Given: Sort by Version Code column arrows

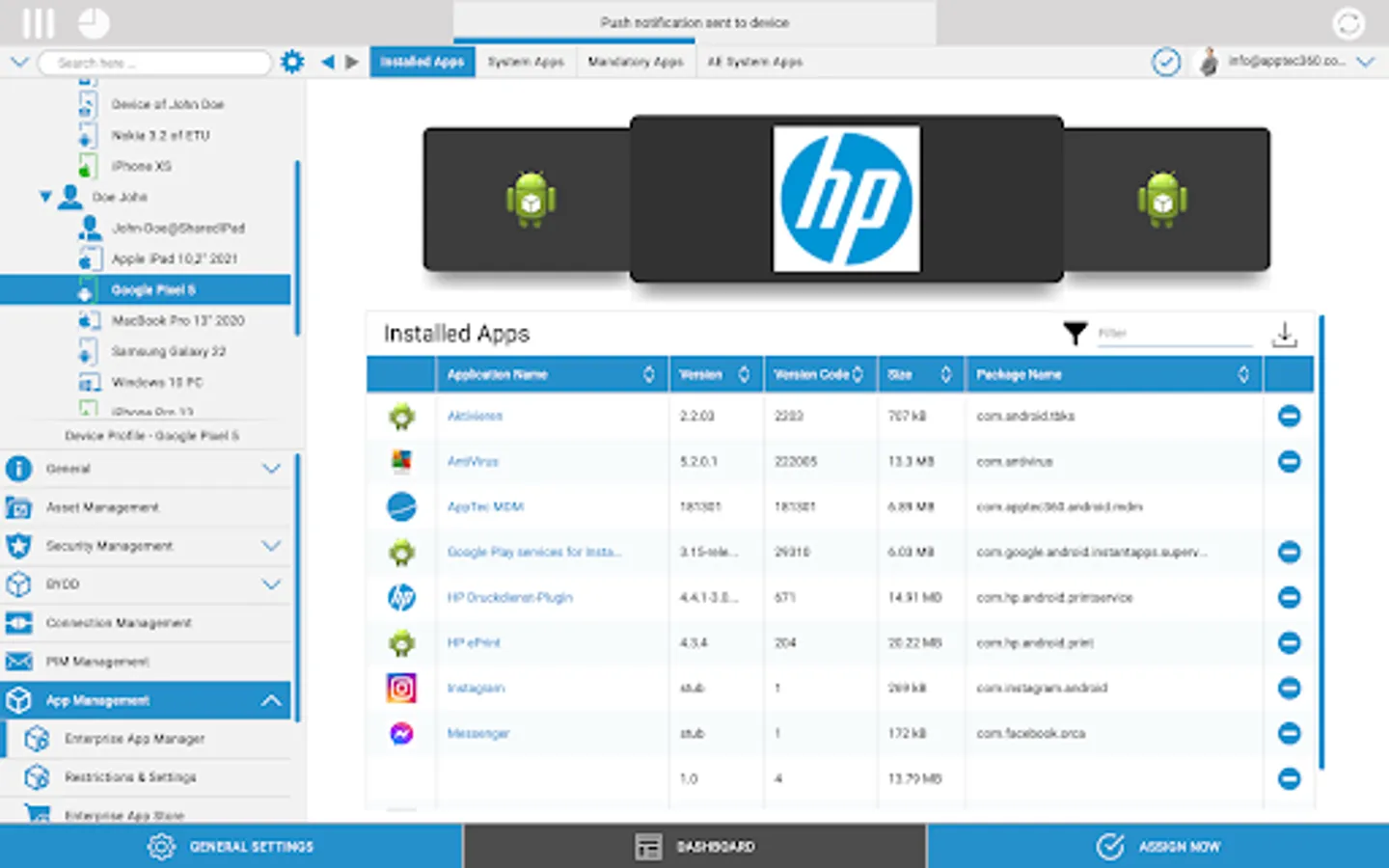Looking at the screenshot, I should (x=858, y=374).
